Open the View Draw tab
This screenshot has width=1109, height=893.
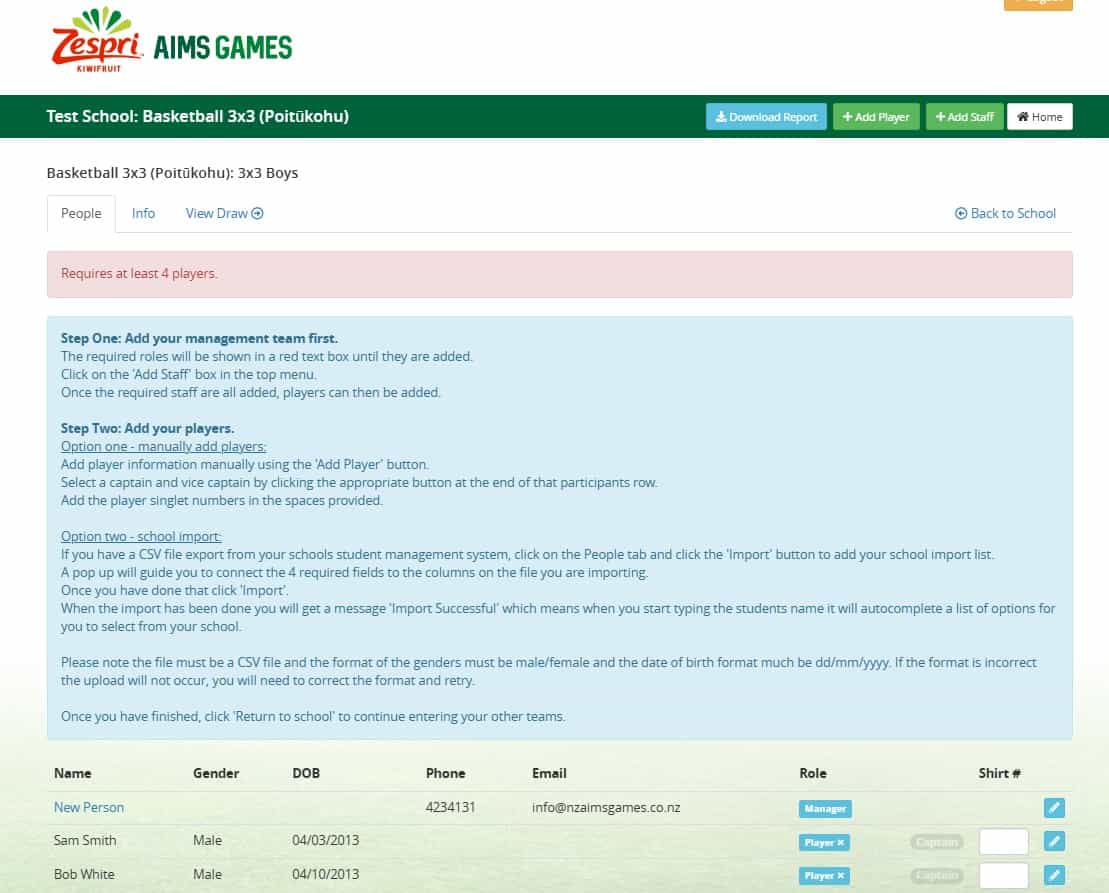coord(224,213)
